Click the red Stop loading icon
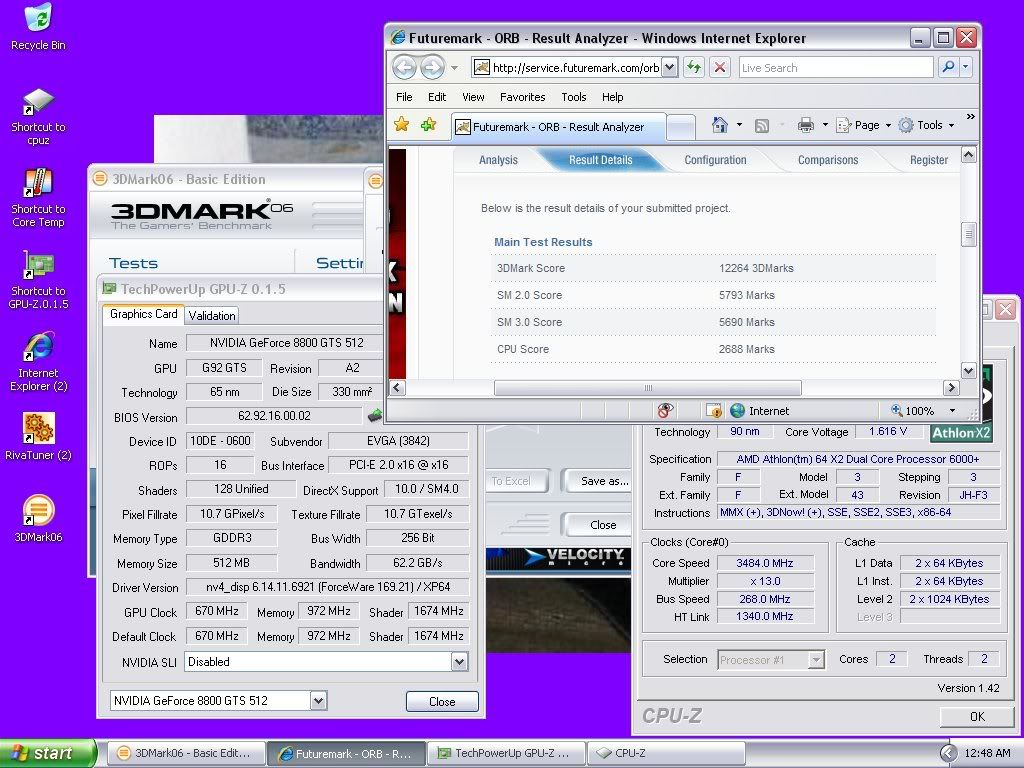 click(x=720, y=67)
